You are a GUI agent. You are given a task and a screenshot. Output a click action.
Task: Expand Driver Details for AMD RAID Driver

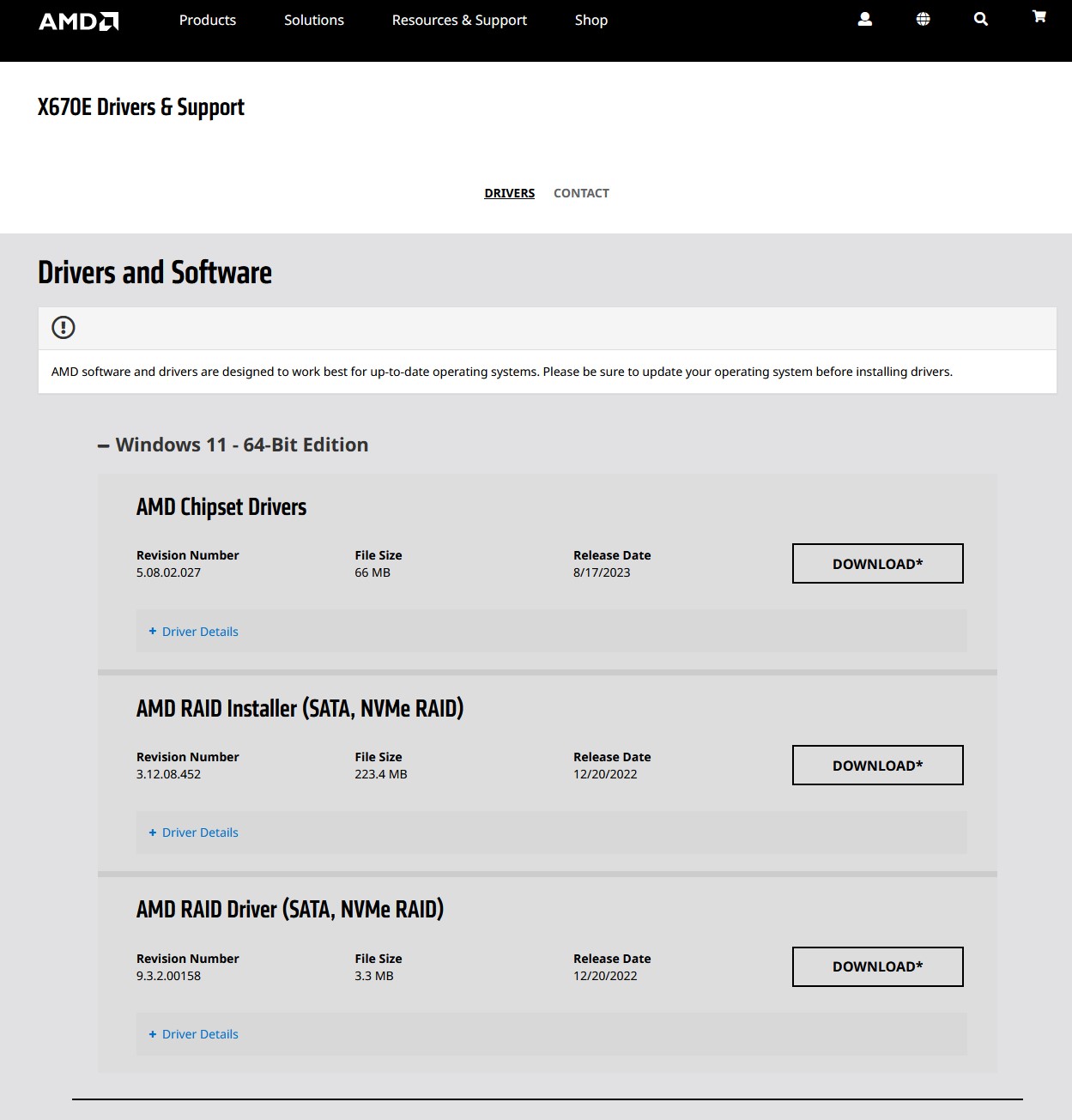tap(193, 1034)
